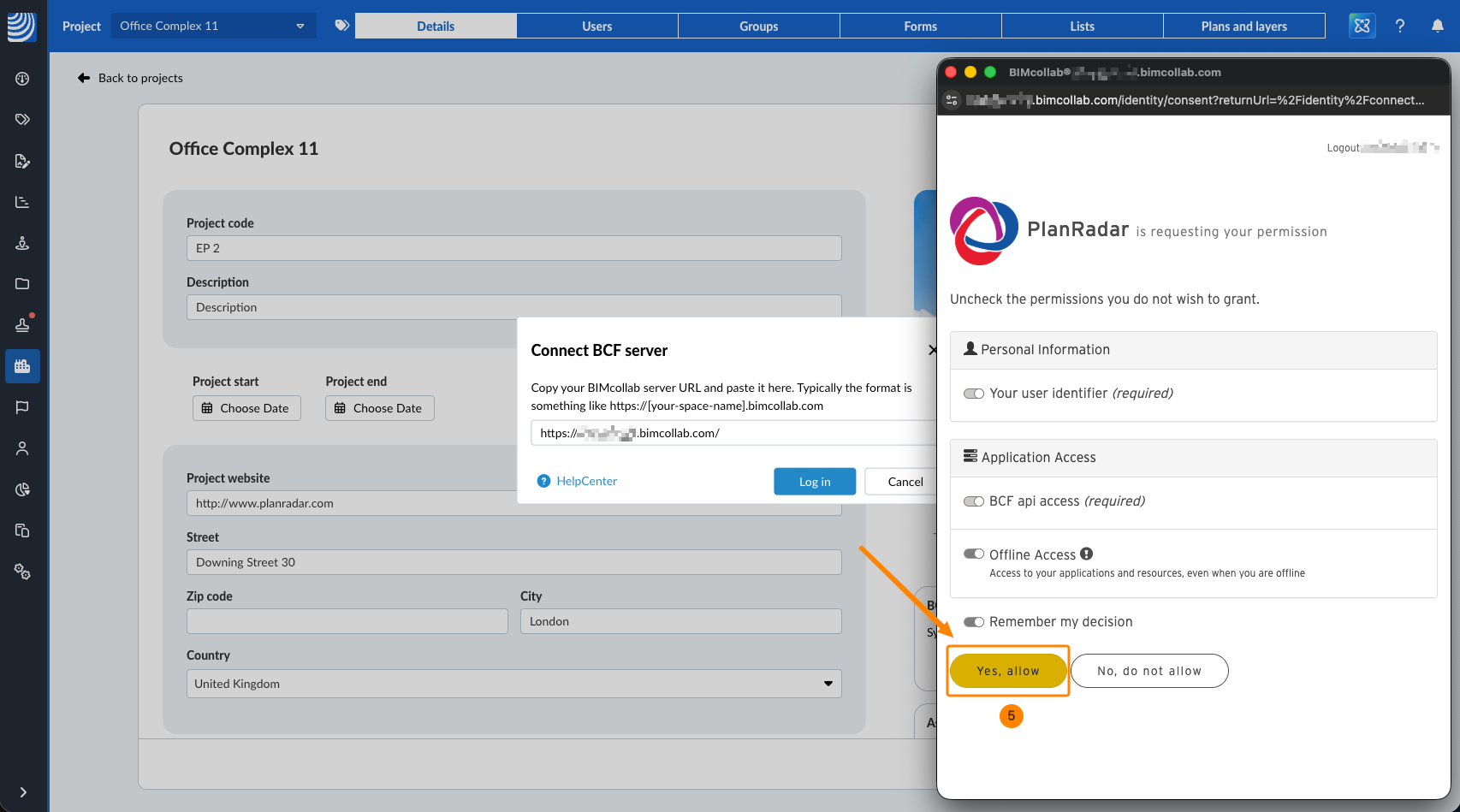Open the folder documents icon in sidebar
Screen dimensions: 1460x812
(22, 284)
